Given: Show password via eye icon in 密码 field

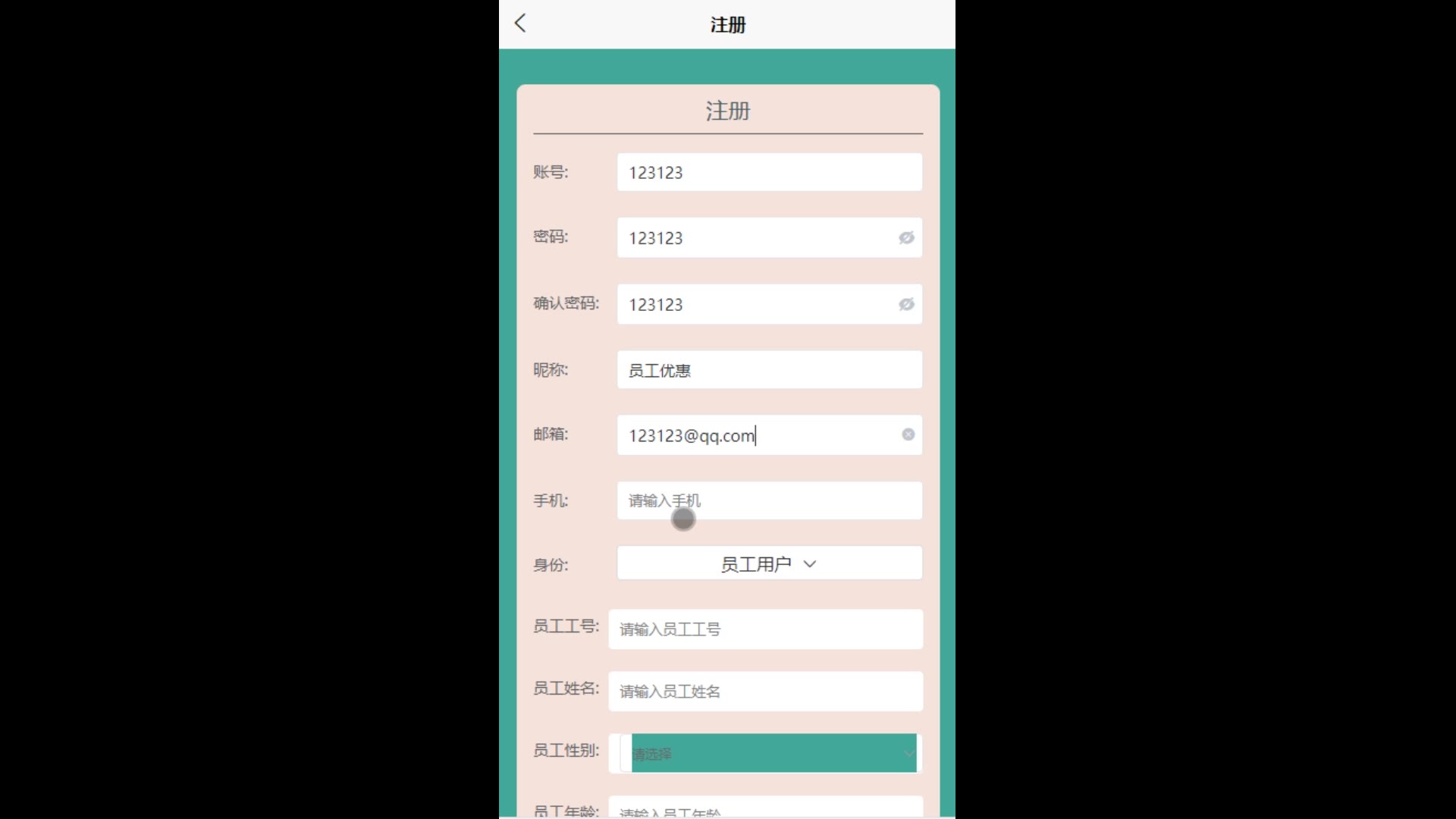Looking at the screenshot, I should 906,238.
